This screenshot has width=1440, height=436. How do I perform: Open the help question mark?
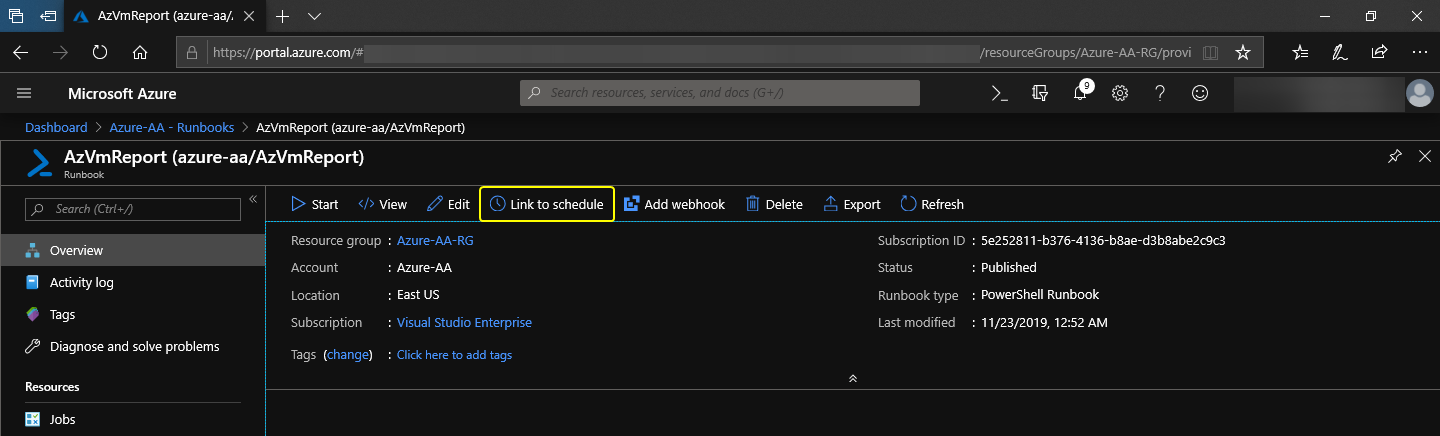click(1160, 93)
